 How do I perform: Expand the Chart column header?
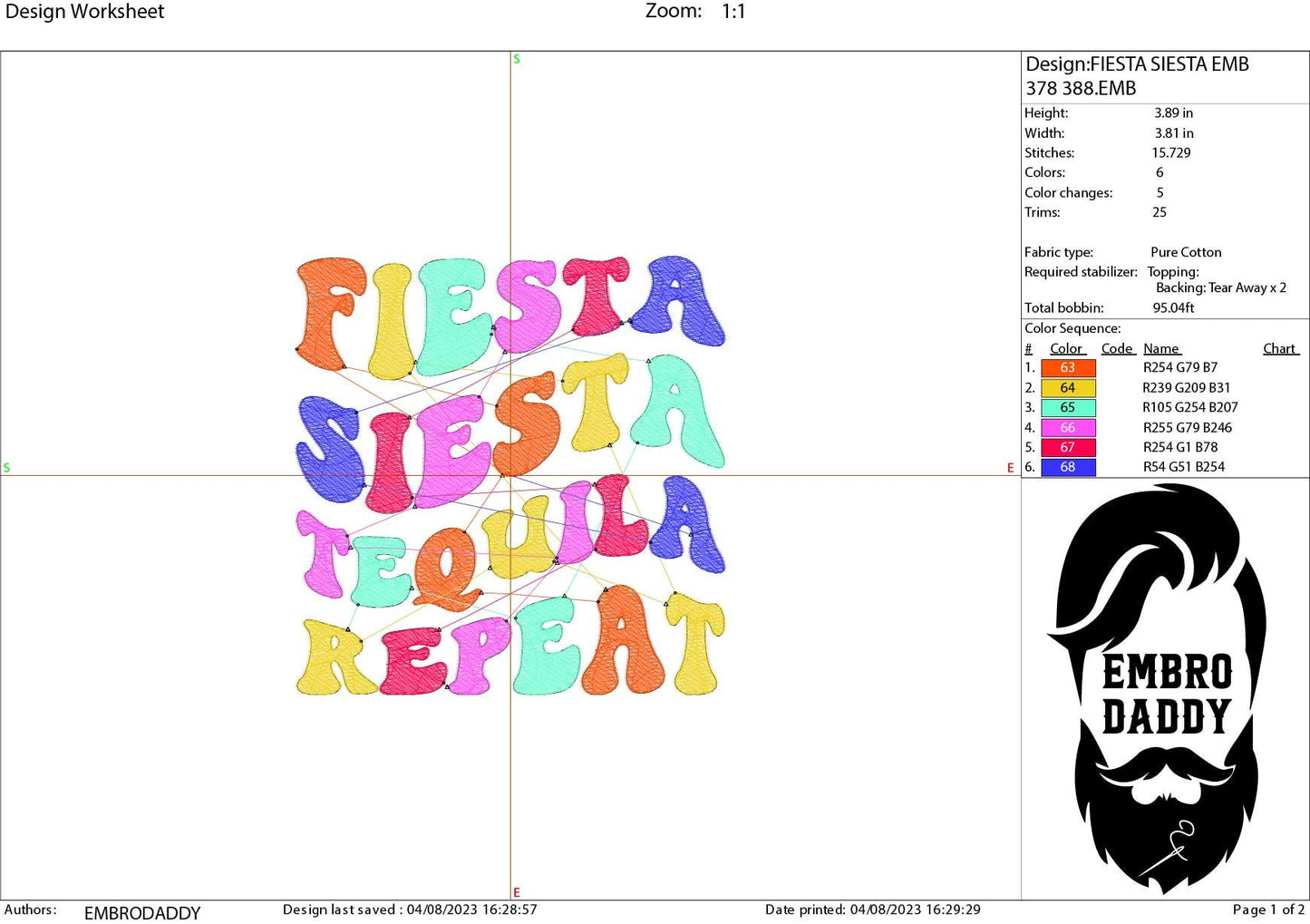(1279, 348)
